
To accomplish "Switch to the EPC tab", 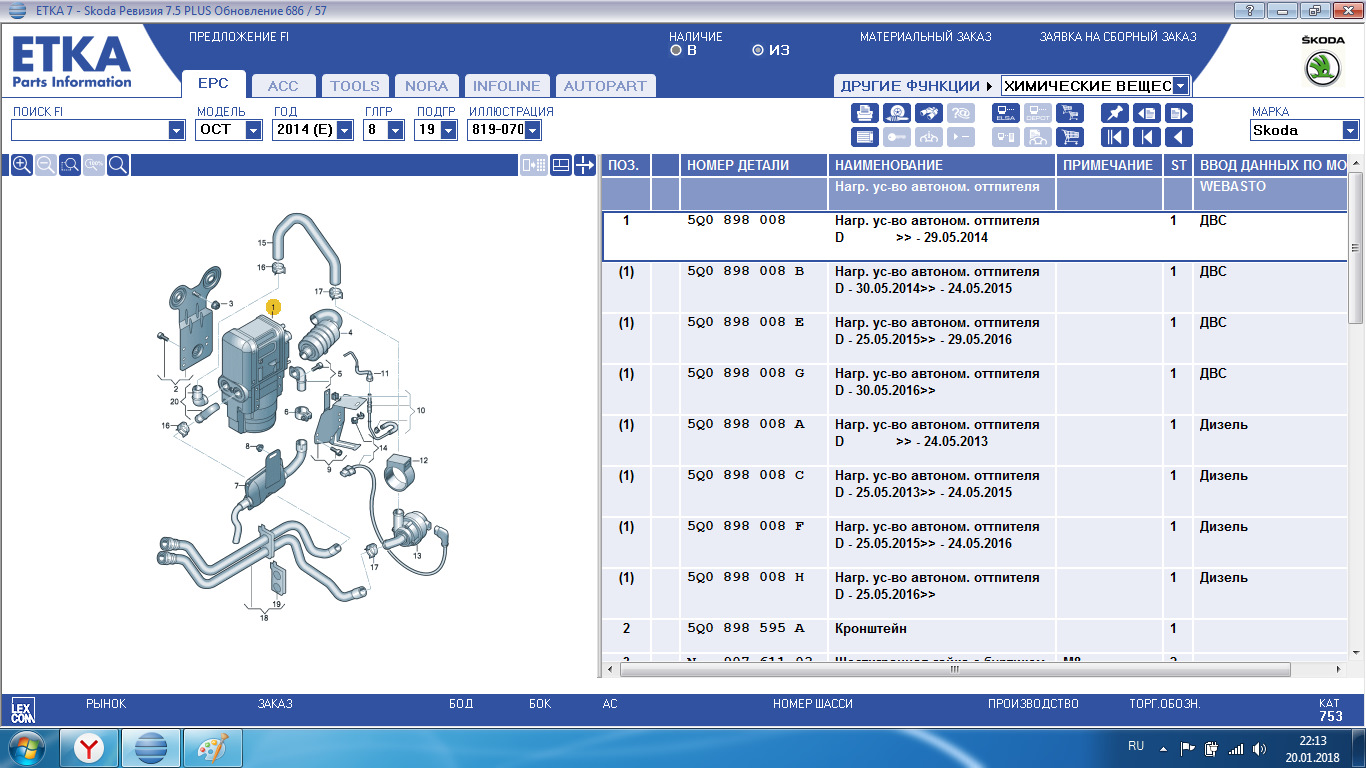I will pos(213,84).
